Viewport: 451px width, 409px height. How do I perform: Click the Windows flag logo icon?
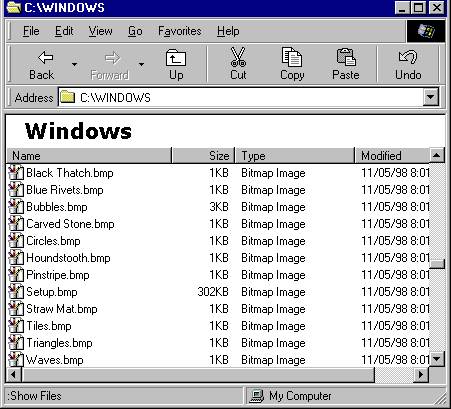coord(426,31)
